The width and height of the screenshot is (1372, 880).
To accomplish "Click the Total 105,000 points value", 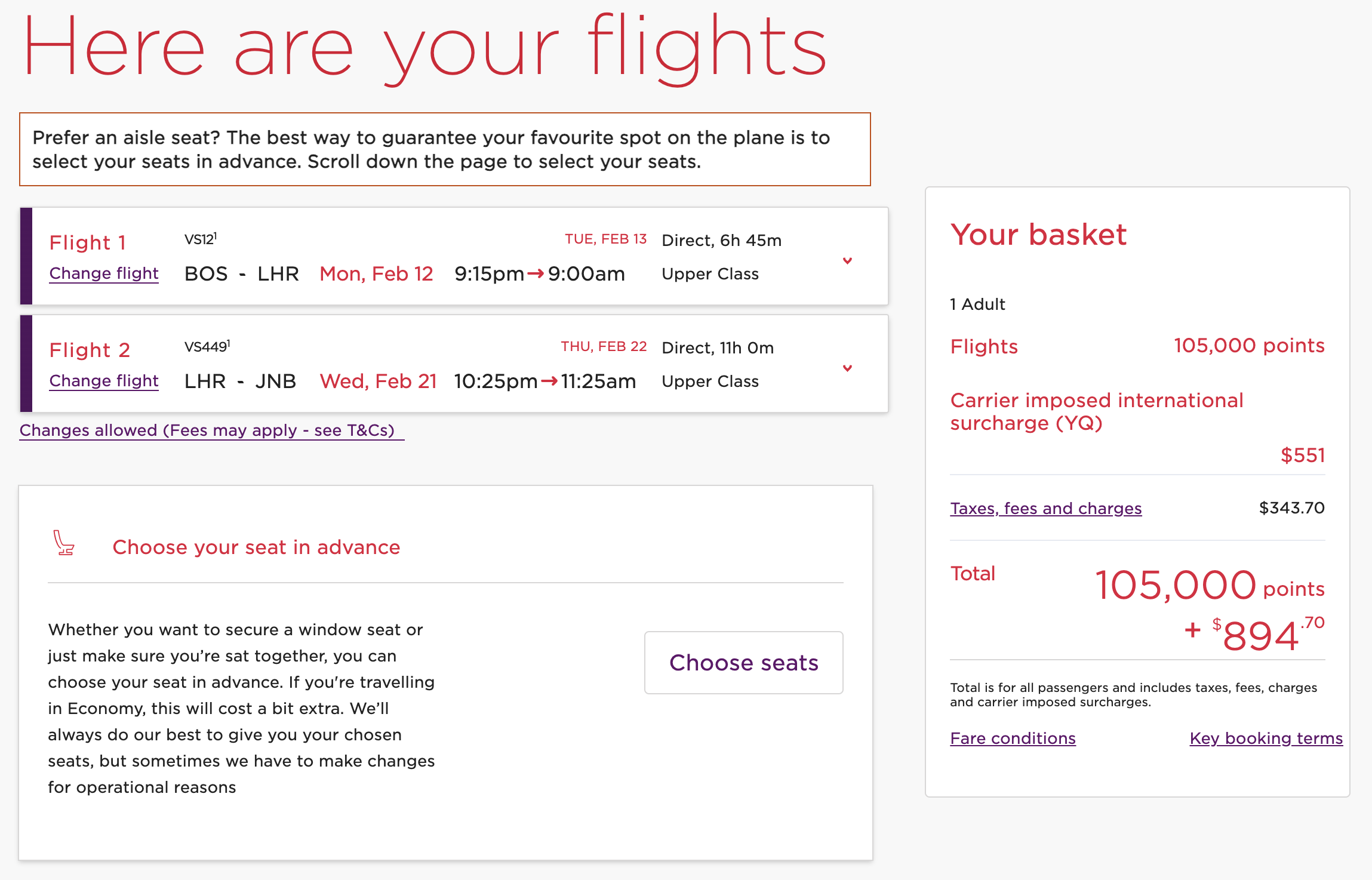I will click(1210, 585).
